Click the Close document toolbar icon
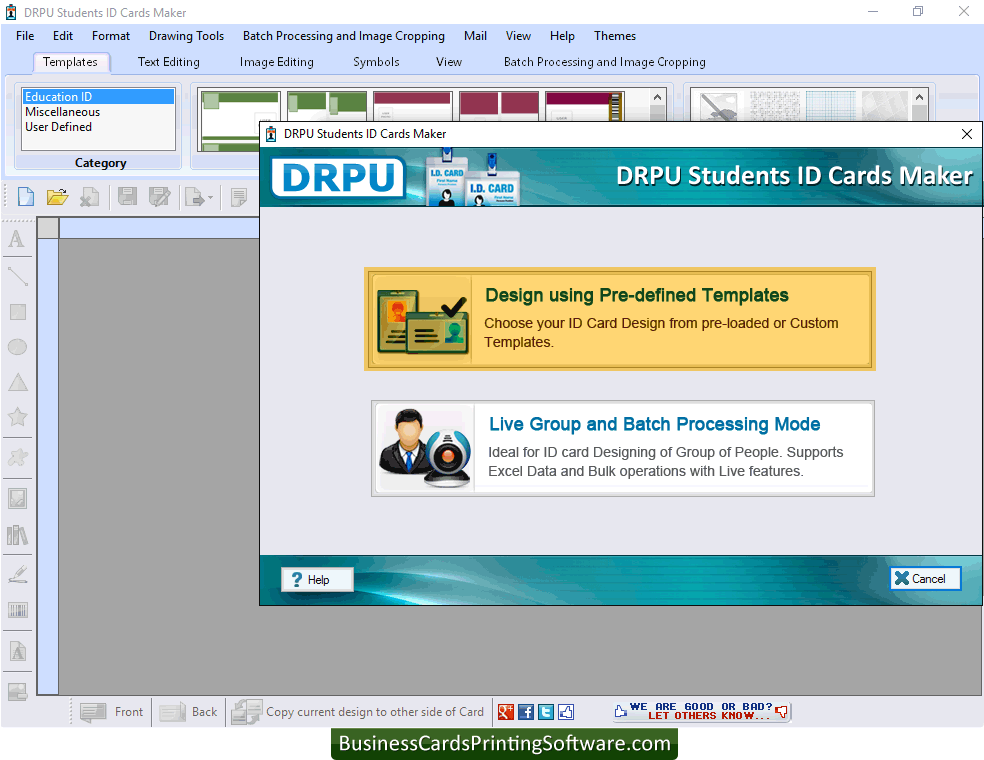 click(89, 197)
